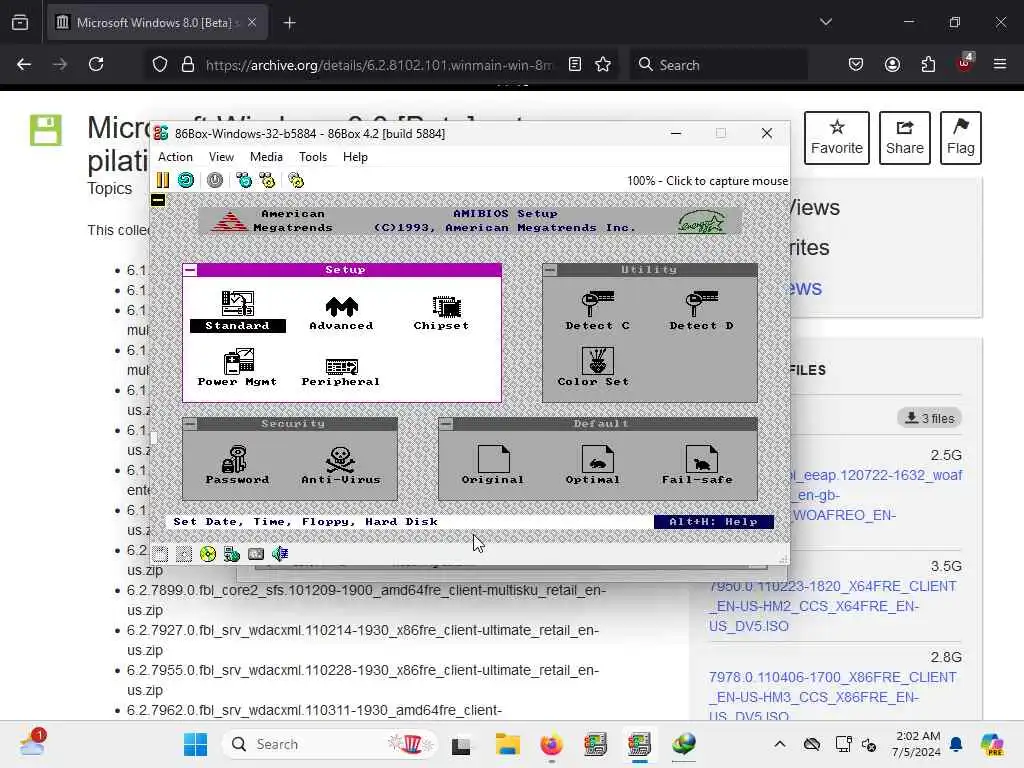Screen dimensions: 1024x768
Task: Load the Fail-safe defaults icon
Action: [x=699, y=466]
